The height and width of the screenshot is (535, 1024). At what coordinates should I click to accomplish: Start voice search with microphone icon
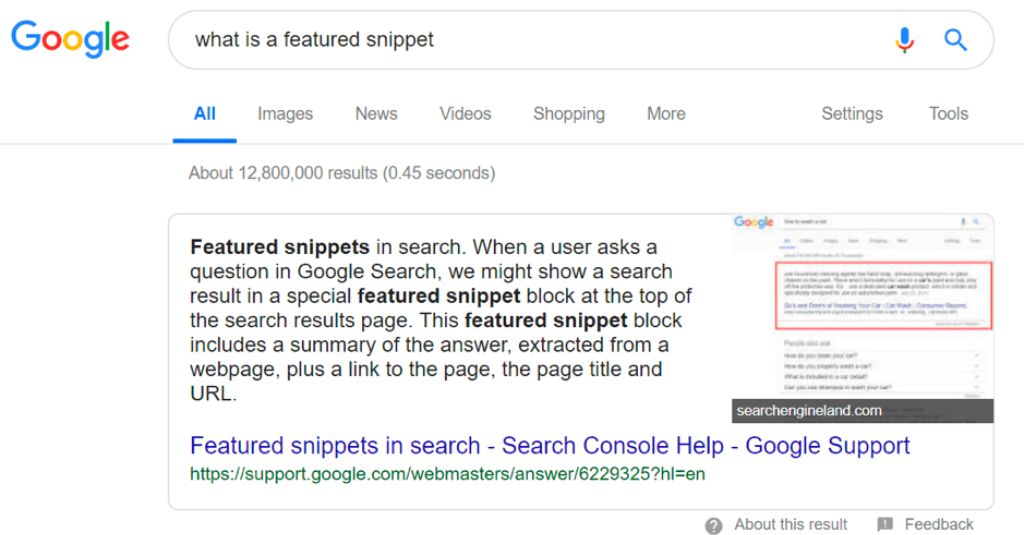pos(904,40)
